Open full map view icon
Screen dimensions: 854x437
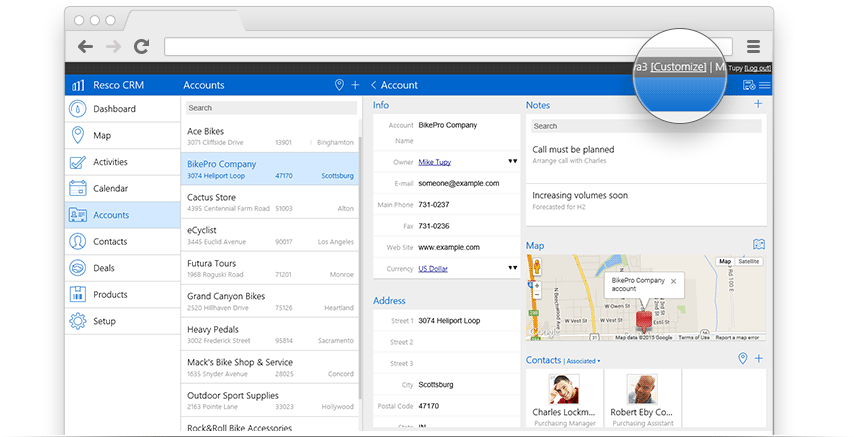(758, 245)
